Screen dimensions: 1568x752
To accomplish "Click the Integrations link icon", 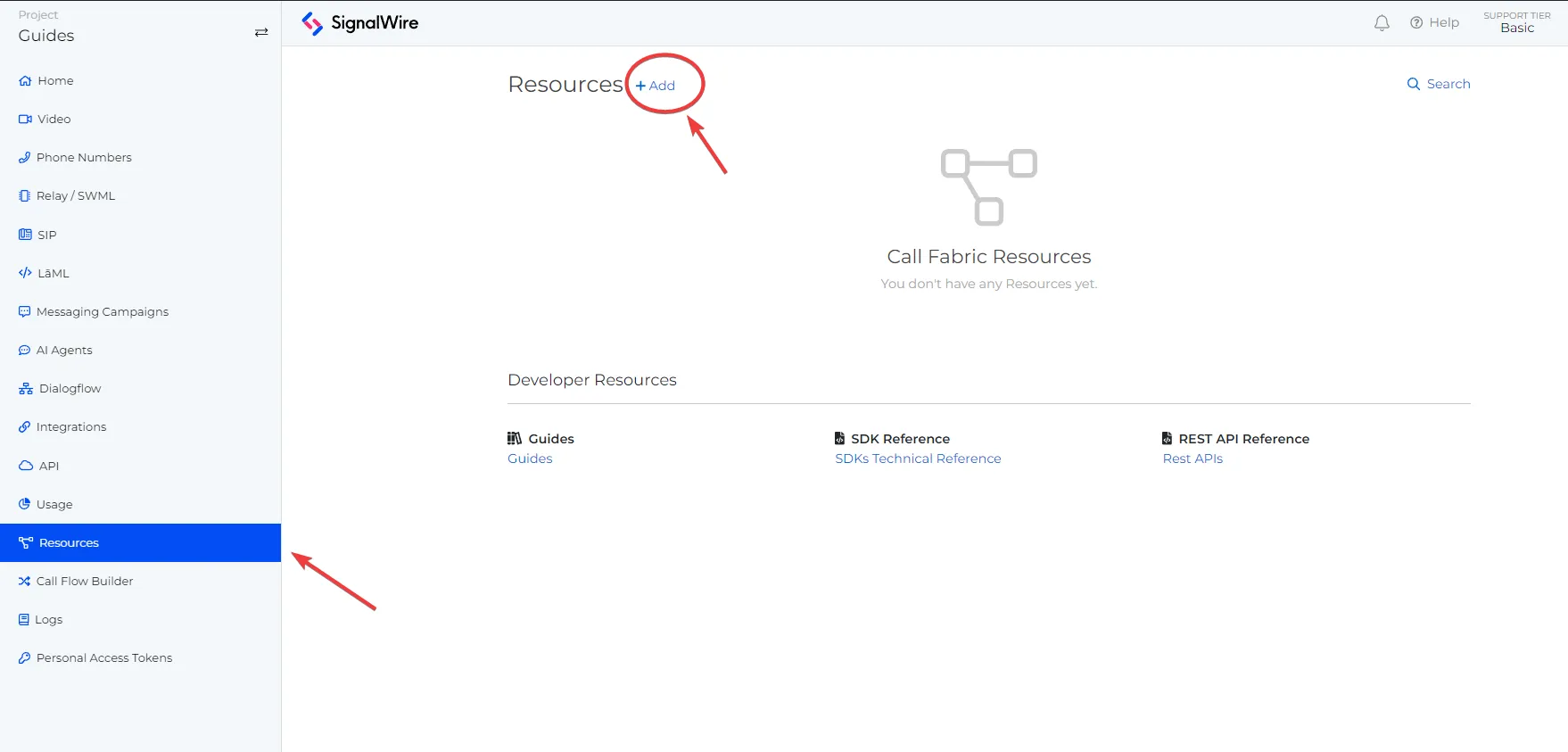I will click(24, 426).
